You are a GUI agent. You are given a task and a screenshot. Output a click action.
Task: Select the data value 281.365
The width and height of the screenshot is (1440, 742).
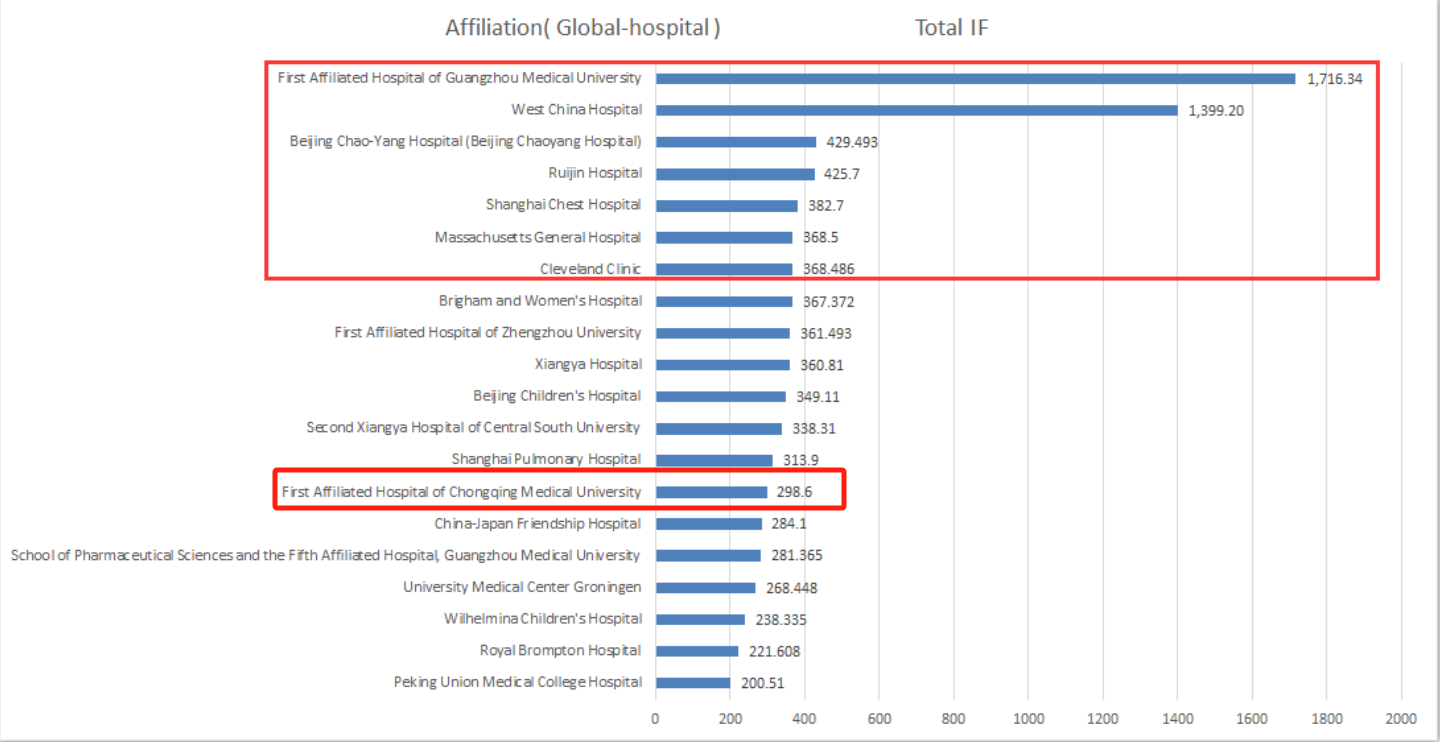tap(797, 556)
